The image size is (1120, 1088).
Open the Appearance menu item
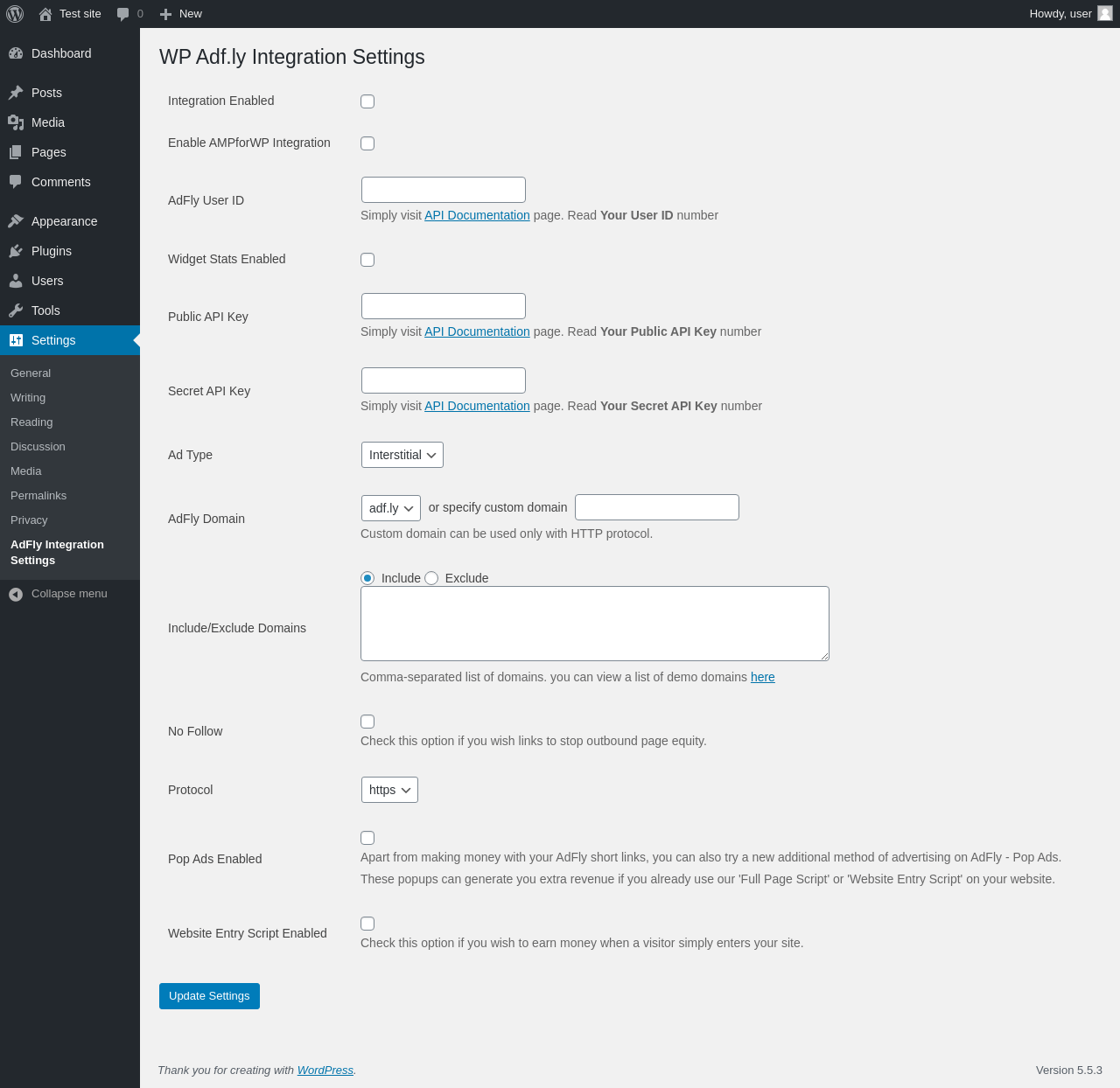coord(70,221)
